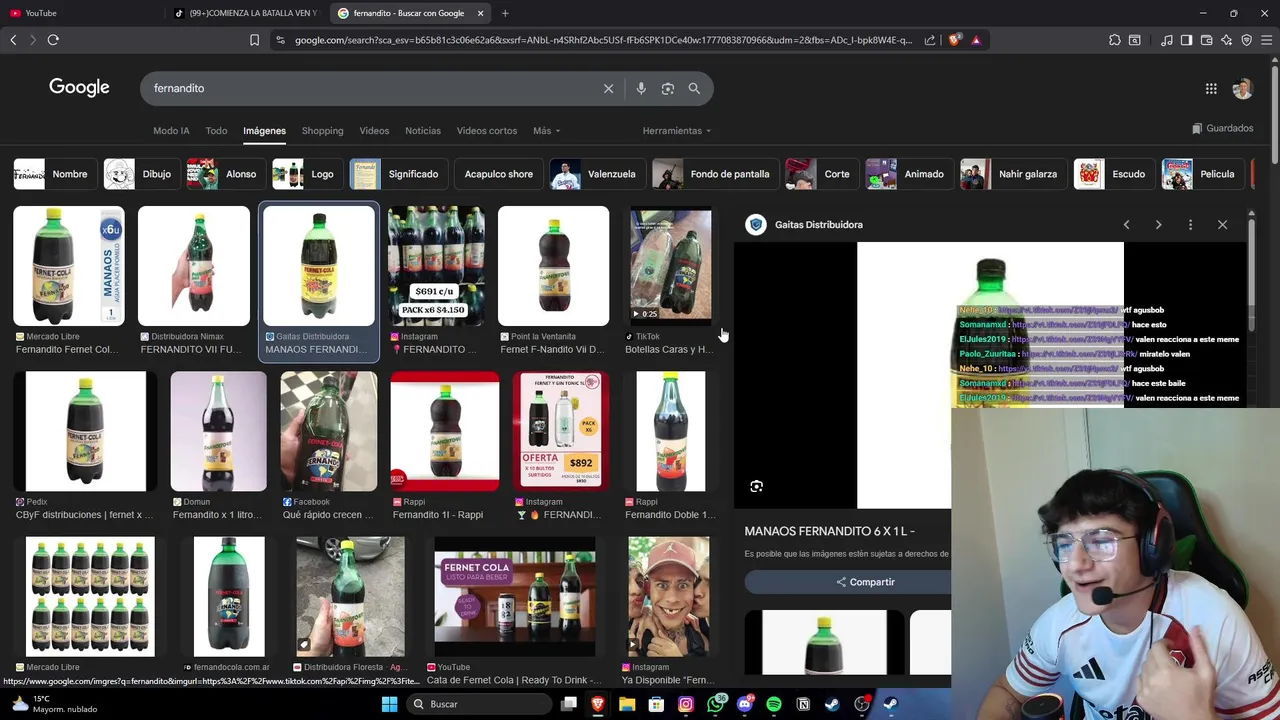Open Brave VPN shield icon
Viewport: 1280px width, 720px height.
(x=1246, y=40)
